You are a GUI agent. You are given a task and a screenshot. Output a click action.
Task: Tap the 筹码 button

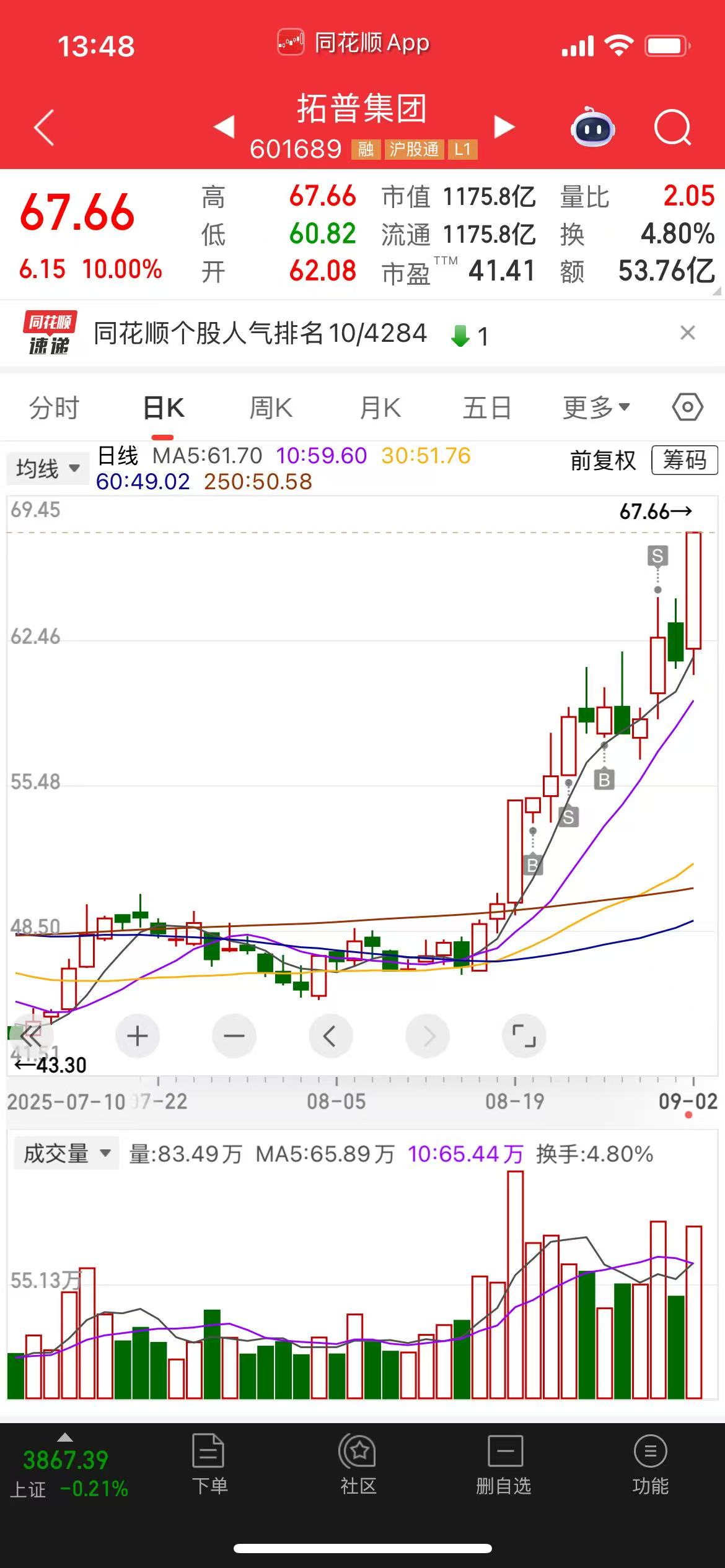click(x=684, y=460)
